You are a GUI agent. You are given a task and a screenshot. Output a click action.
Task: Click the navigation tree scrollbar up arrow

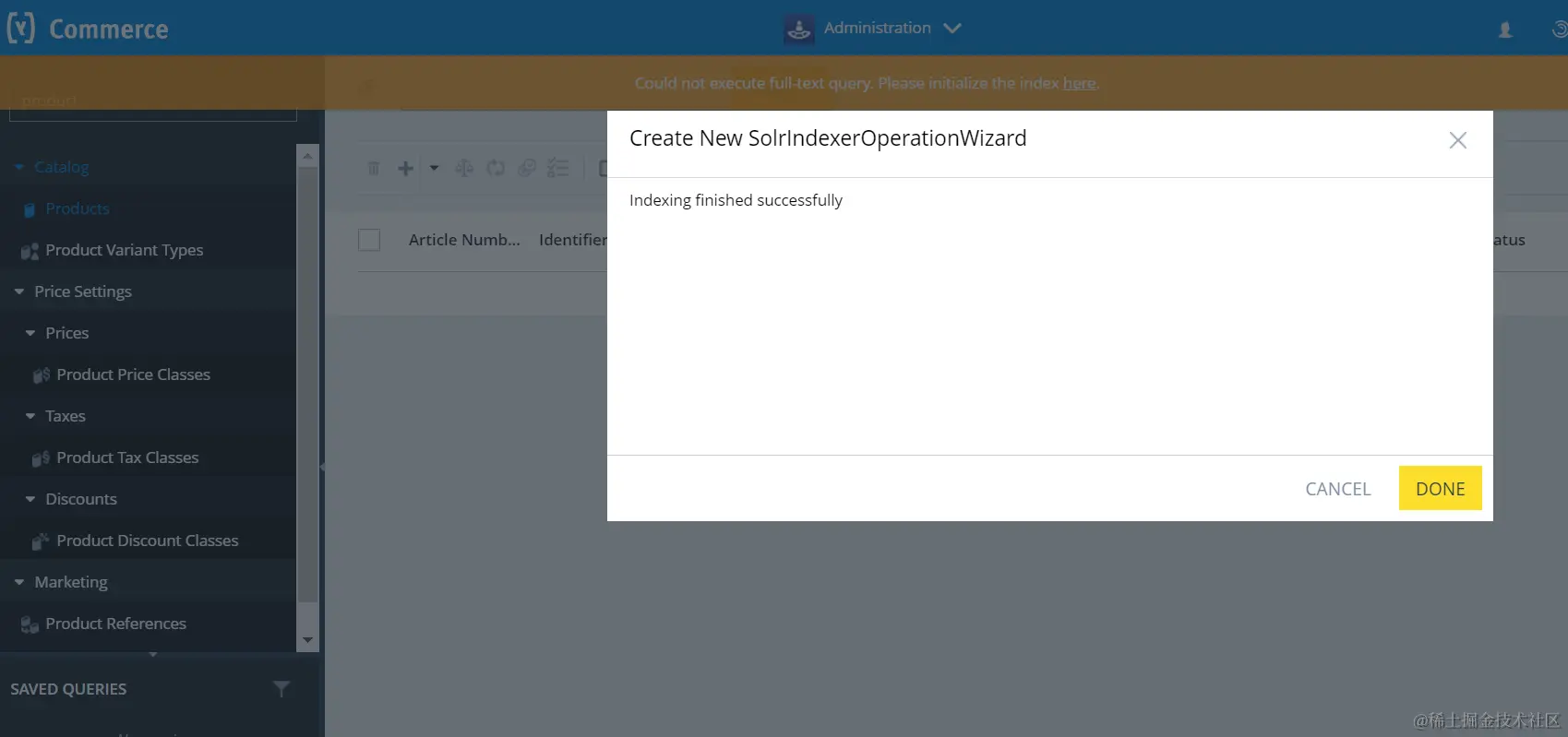(x=307, y=156)
